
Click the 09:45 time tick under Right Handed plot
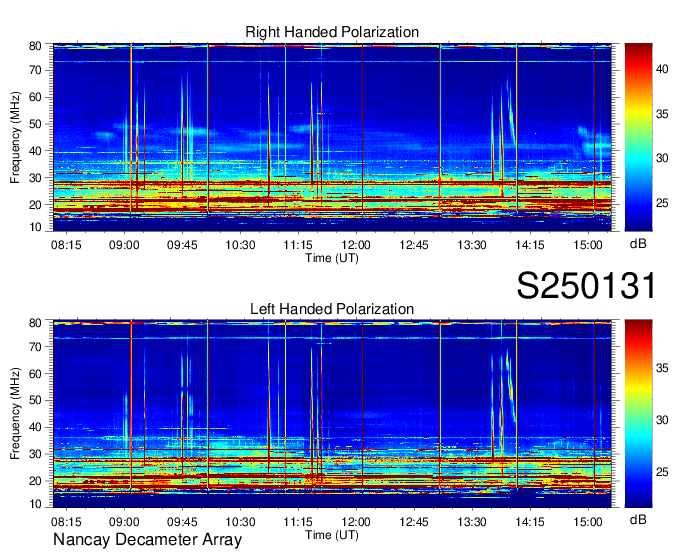point(182,245)
